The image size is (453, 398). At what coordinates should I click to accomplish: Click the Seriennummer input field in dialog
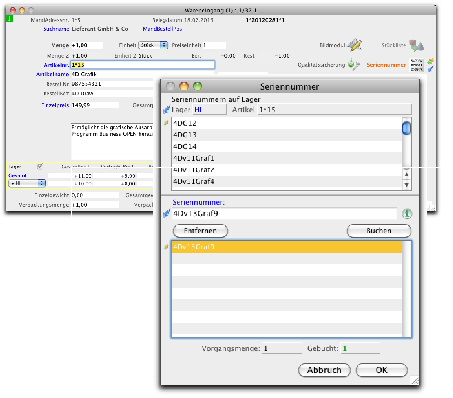(x=284, y=214)
